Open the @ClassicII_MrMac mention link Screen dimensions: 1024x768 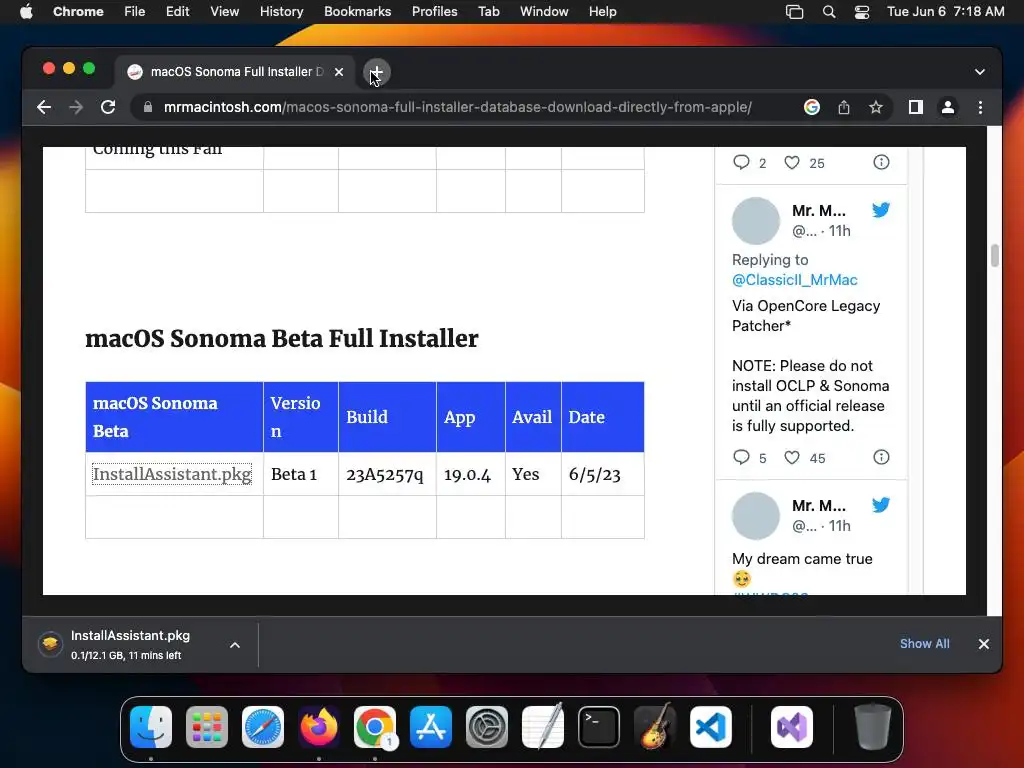coord(794,280)
